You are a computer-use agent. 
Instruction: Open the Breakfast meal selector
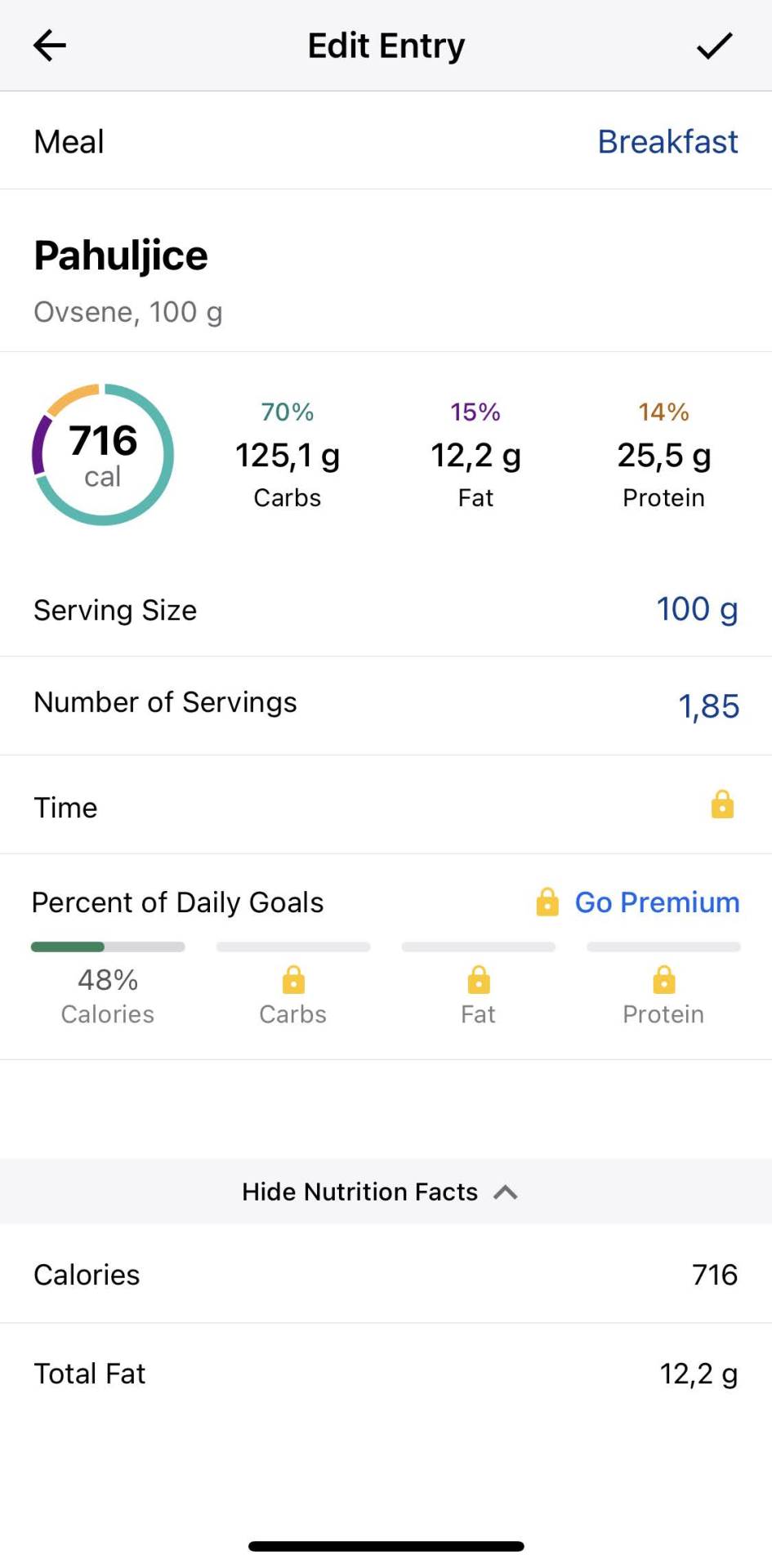tap(667, 141)
